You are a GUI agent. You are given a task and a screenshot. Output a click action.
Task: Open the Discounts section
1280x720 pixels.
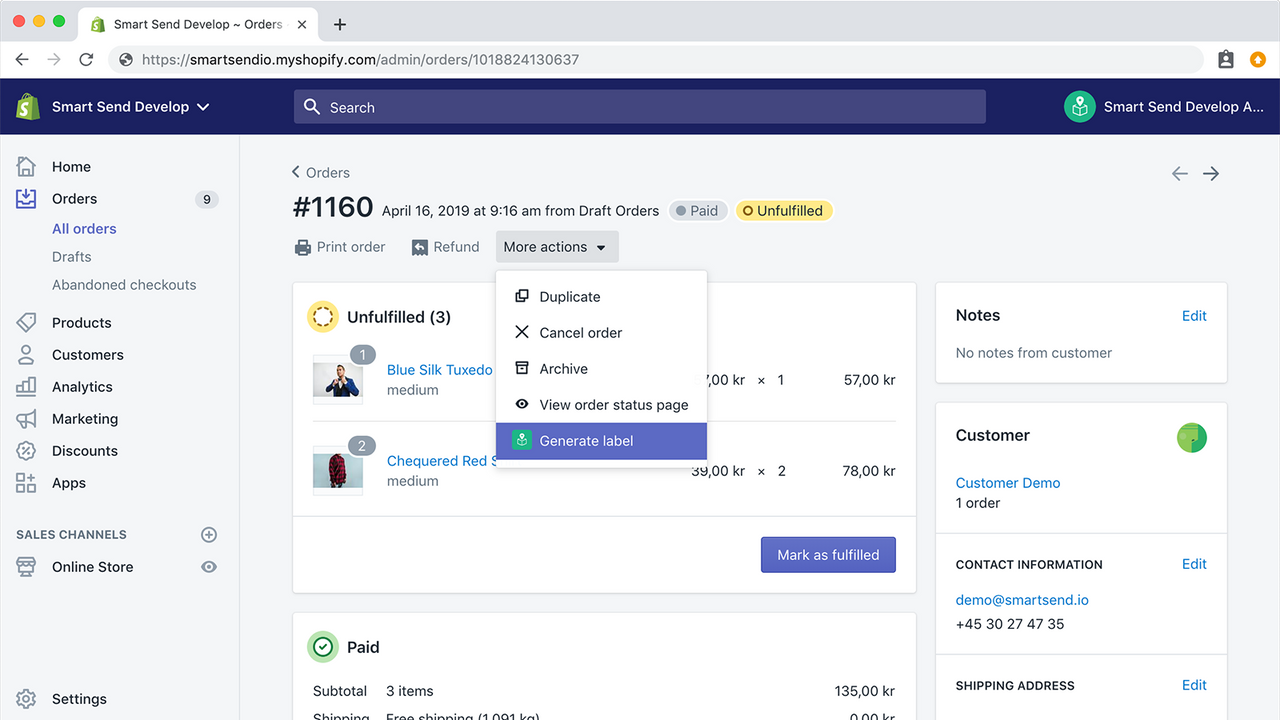click(x=82, y=450)
